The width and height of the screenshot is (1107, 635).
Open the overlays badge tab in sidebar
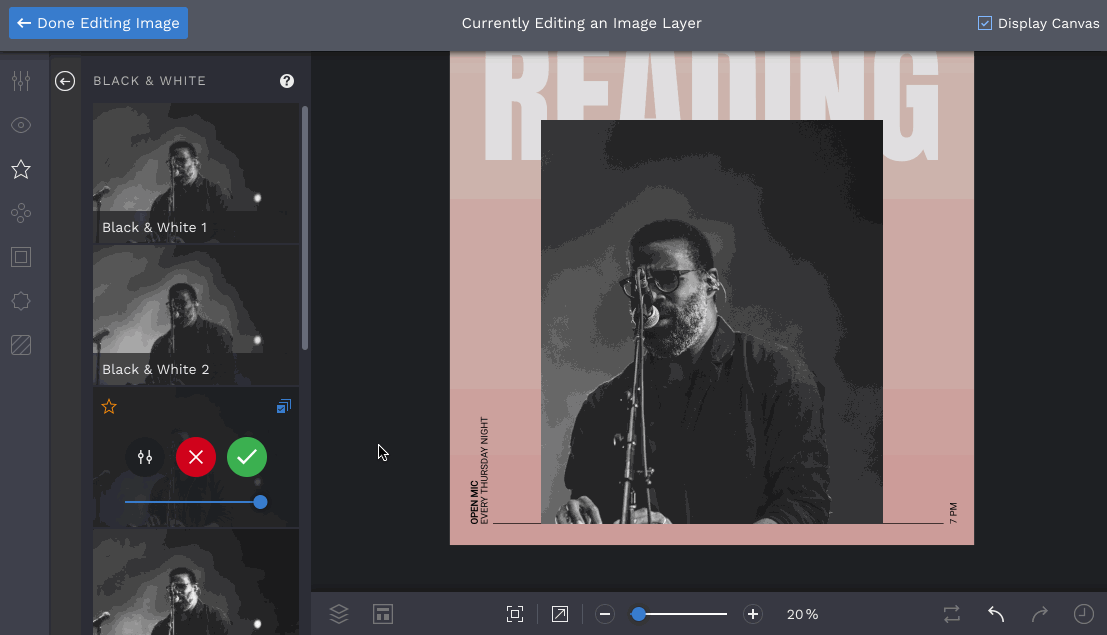(x=21, y=301)
